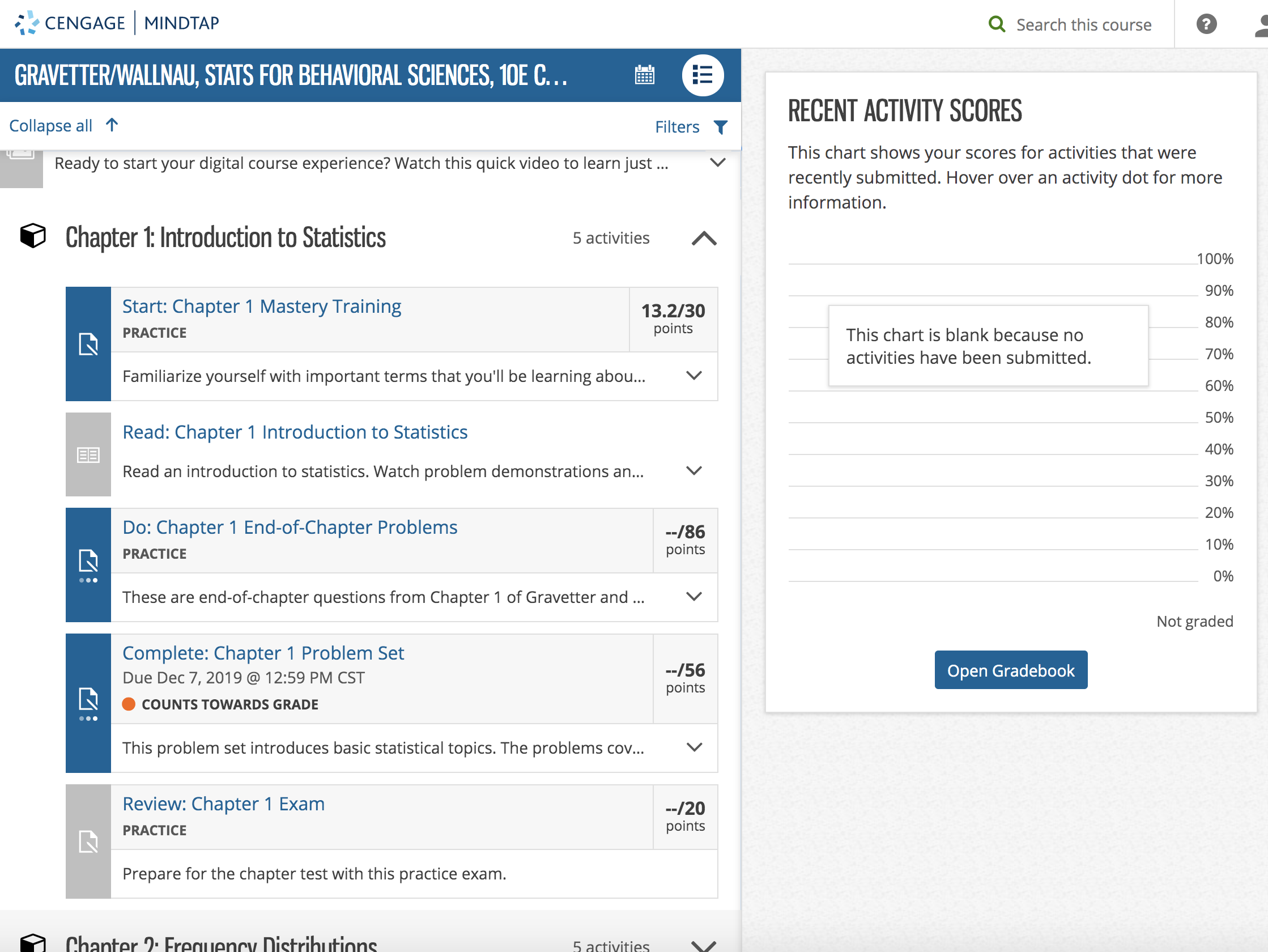1268x952 pixels.
Task: Click the PRACTICE label under End-of-Chapter Problems
Action: tap(154, 554)
